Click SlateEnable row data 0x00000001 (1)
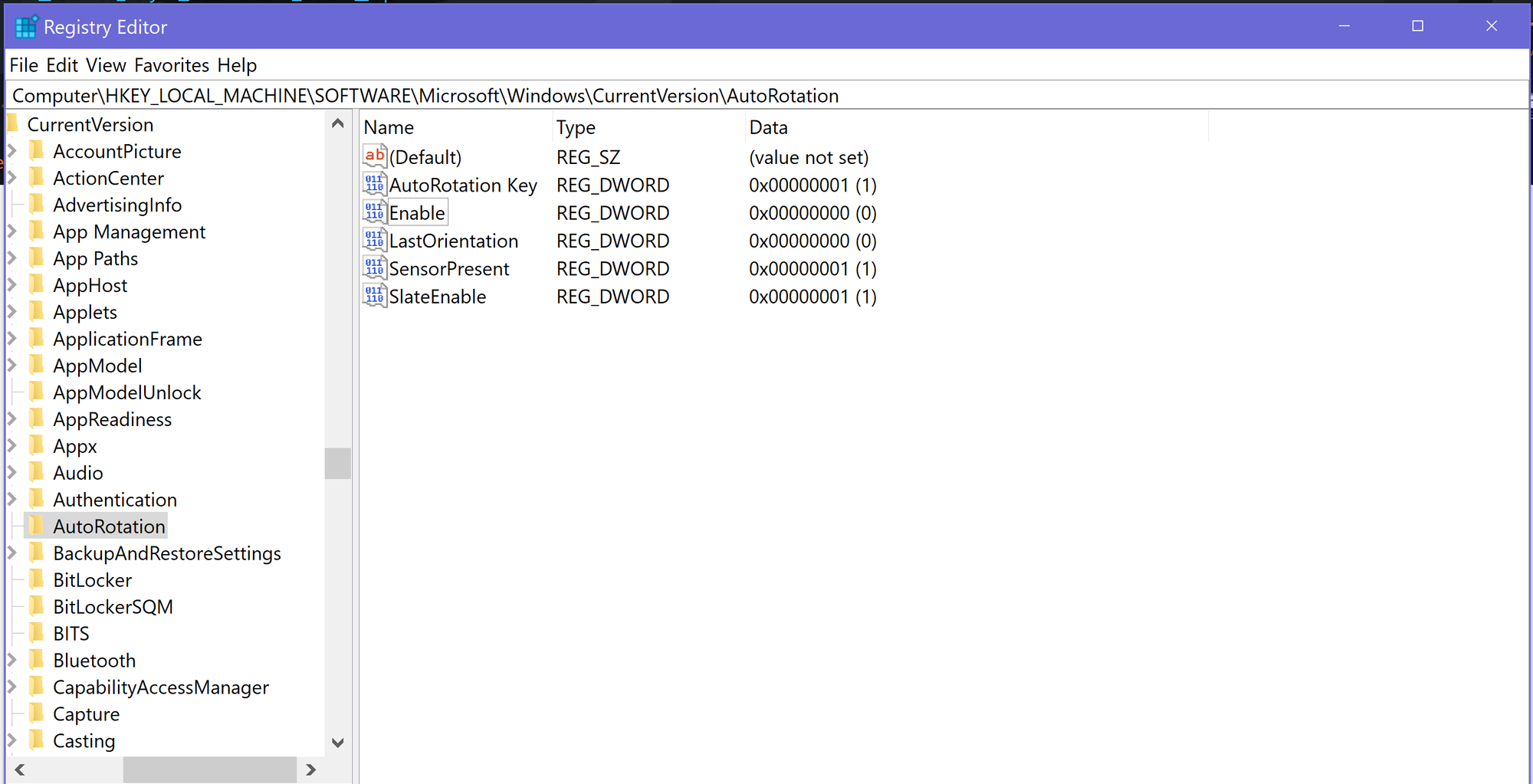 point(812,297)
